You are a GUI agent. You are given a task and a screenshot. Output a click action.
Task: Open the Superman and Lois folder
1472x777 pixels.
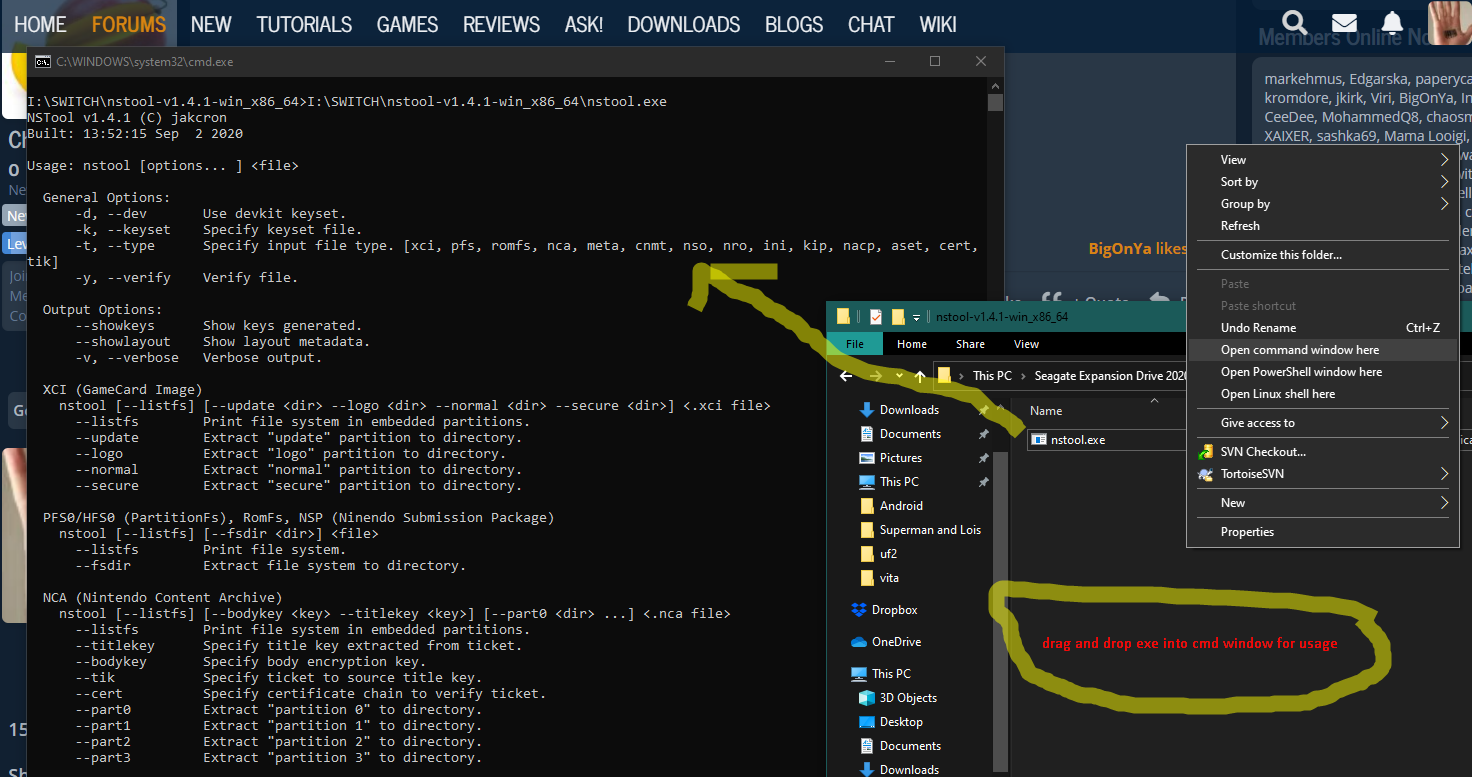point(930,530)
